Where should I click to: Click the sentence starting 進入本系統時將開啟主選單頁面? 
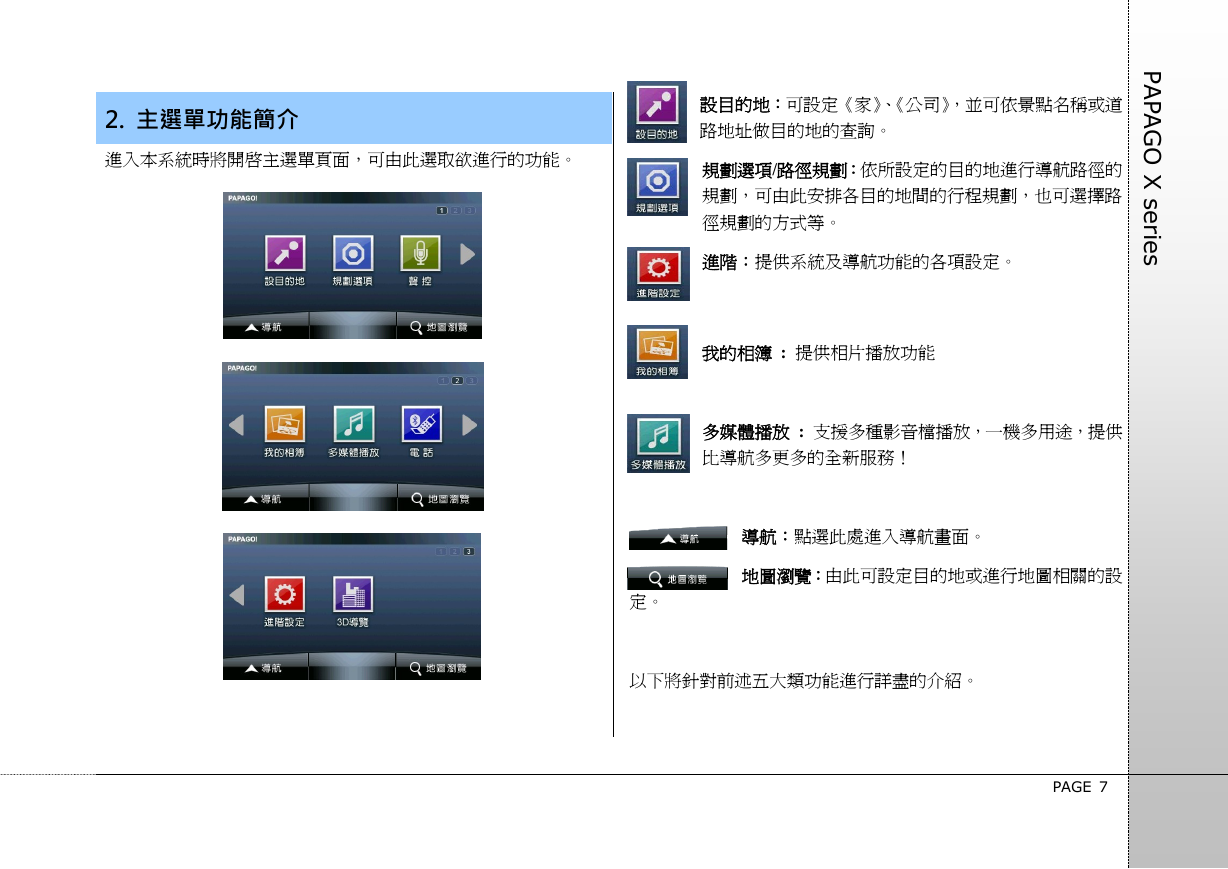pos(339,160)
